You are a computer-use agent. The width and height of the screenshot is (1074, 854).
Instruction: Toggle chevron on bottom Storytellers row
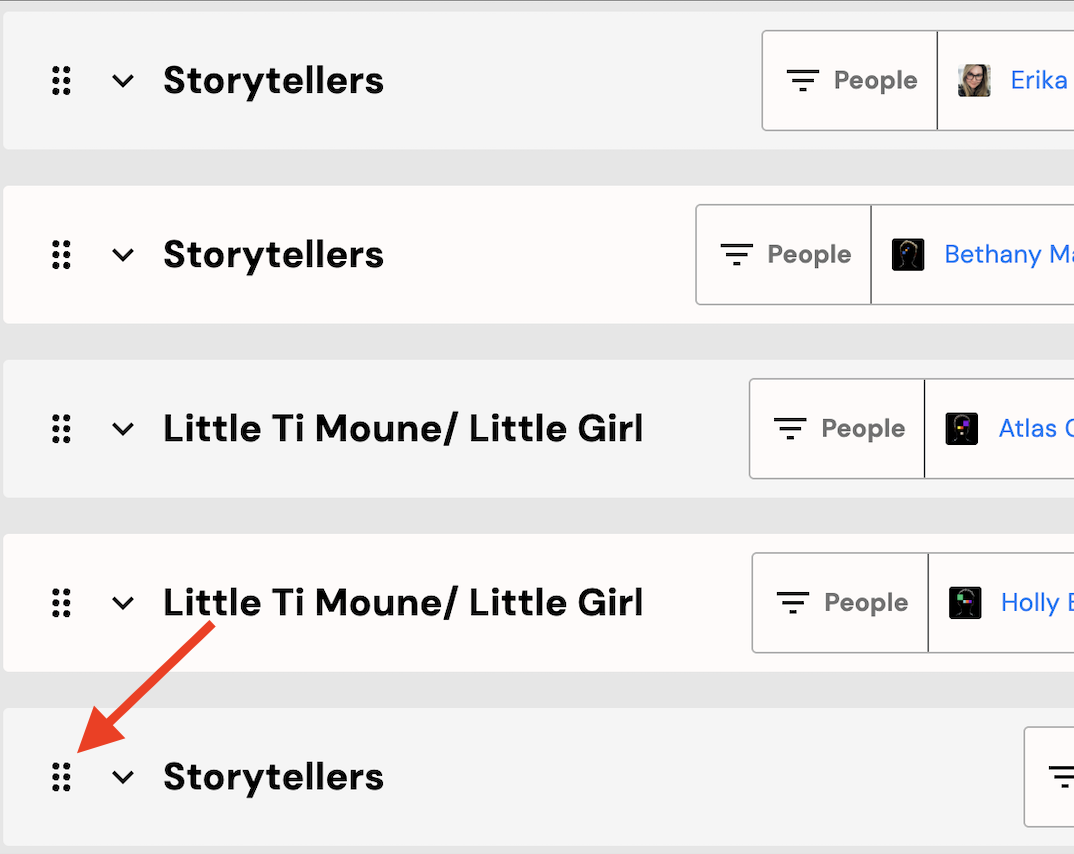pos(123,777)
